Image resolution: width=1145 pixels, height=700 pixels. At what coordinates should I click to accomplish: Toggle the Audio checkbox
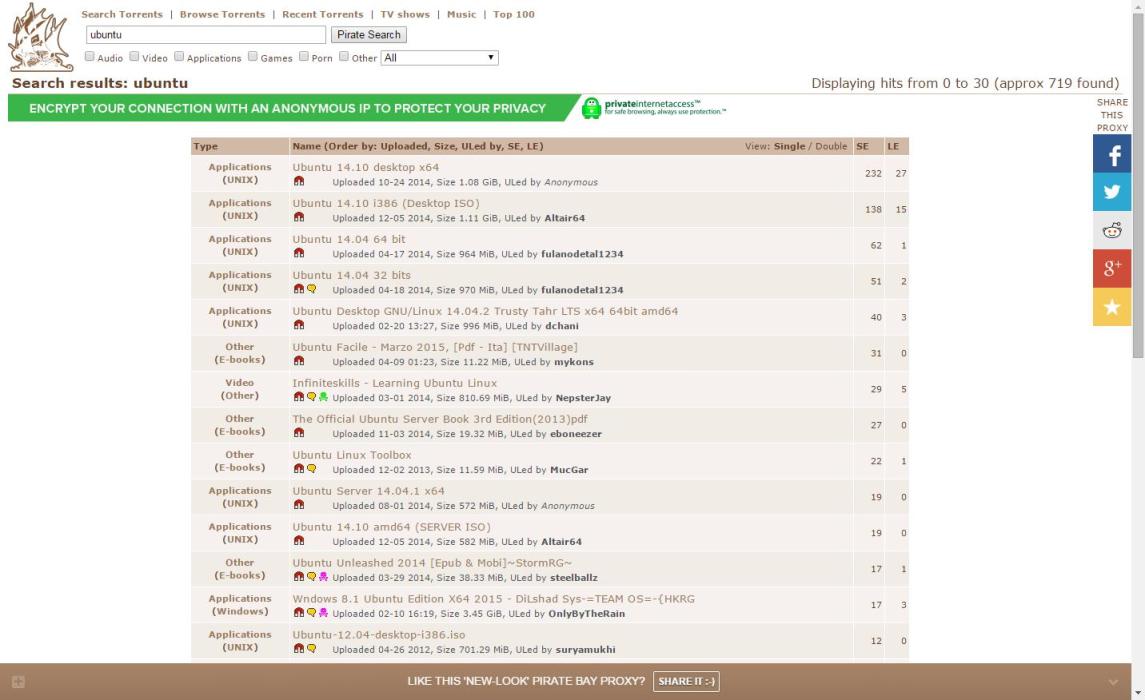click(90, 56)
